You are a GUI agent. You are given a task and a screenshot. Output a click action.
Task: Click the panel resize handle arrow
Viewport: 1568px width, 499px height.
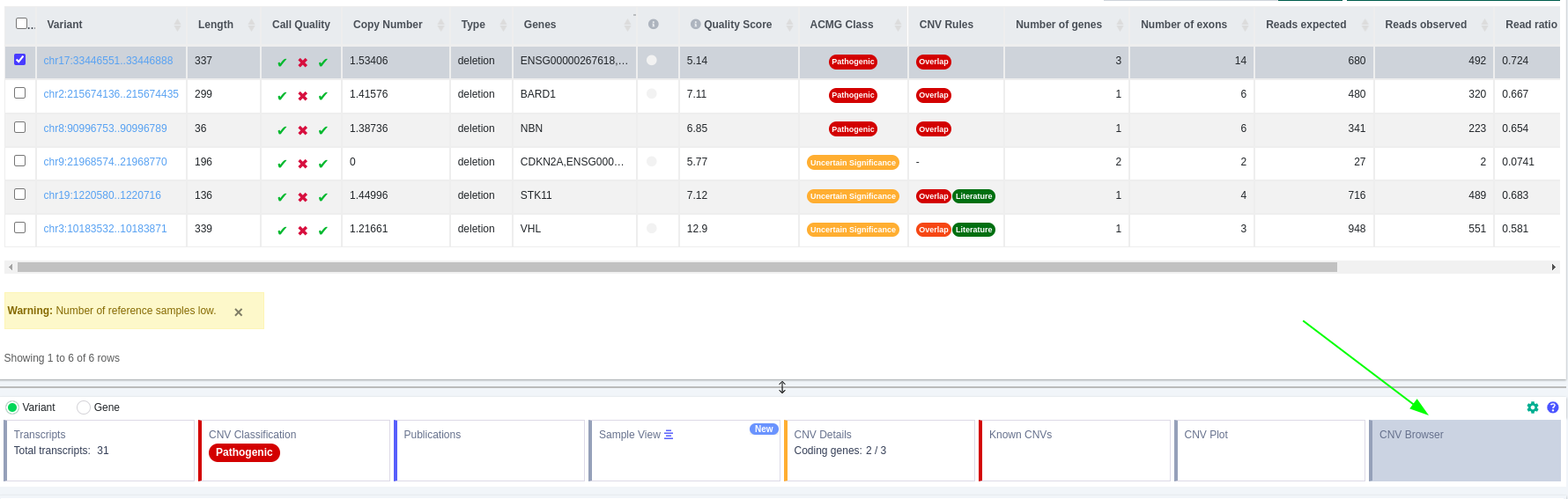[782, 387]
